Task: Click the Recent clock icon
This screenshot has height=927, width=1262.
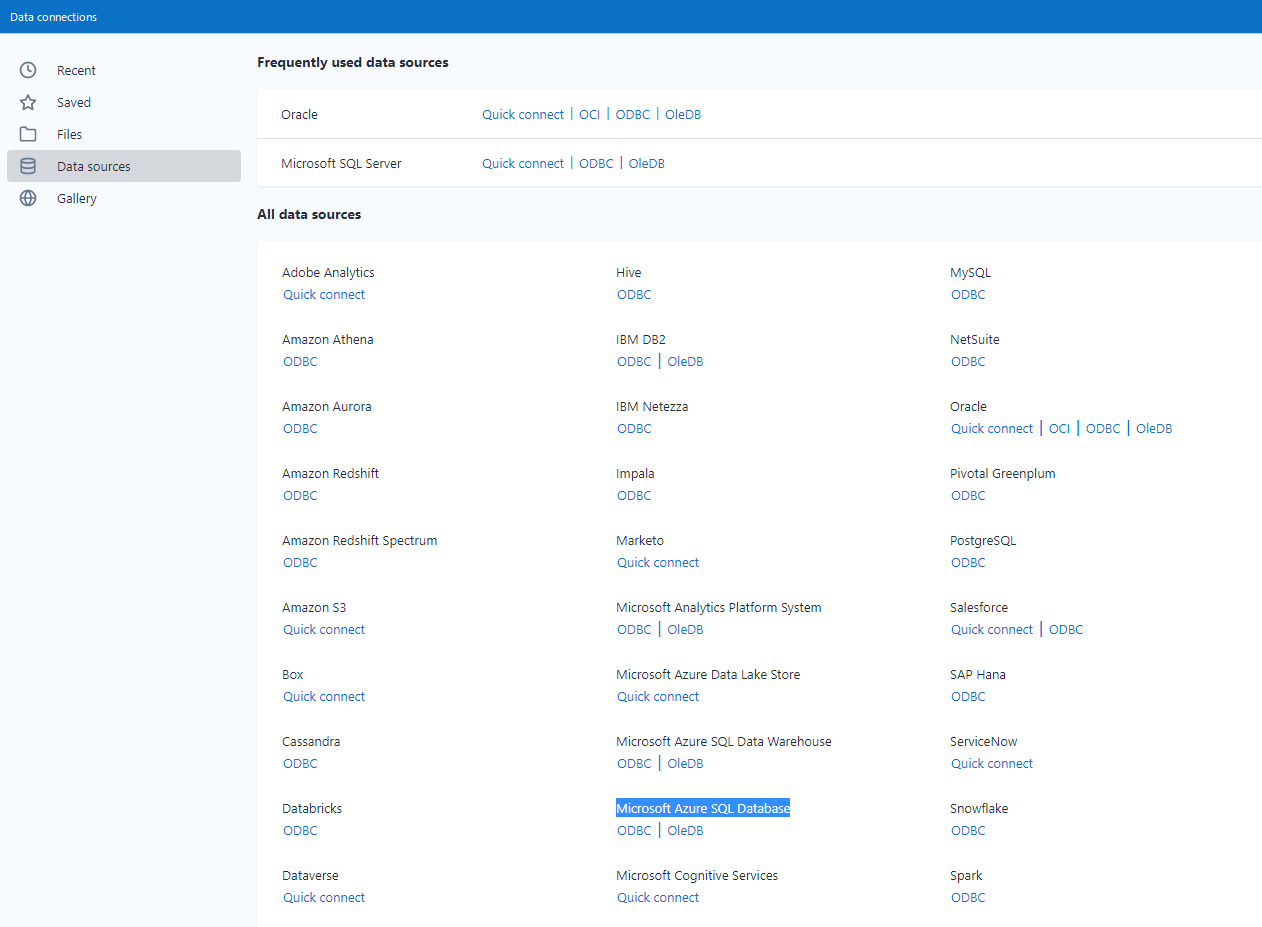Action: pos(28,70)
